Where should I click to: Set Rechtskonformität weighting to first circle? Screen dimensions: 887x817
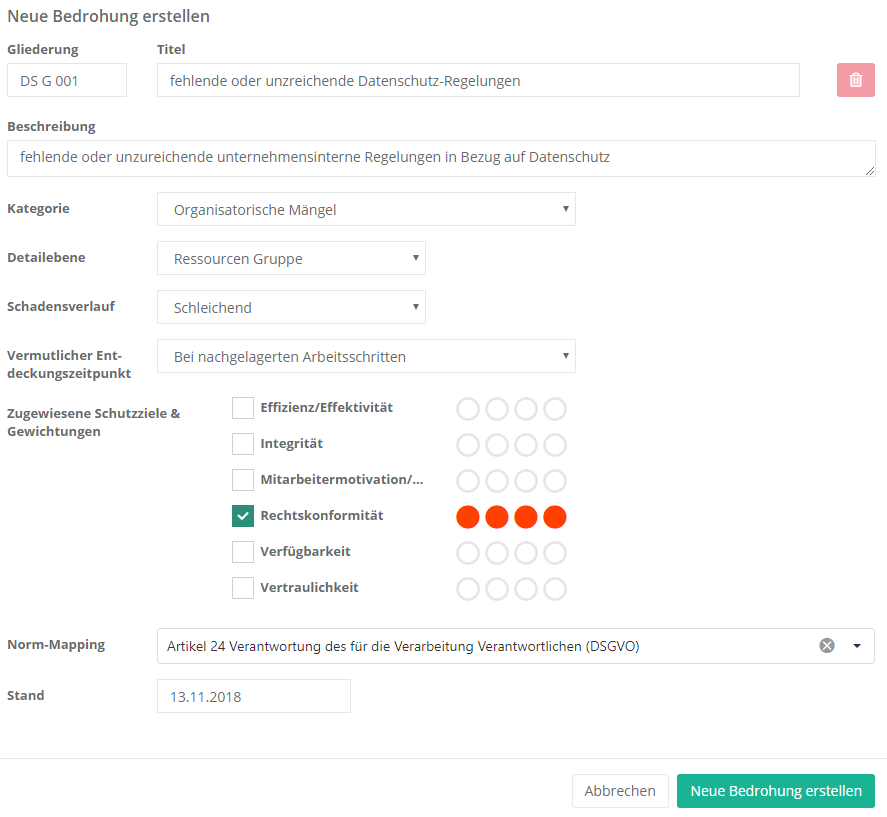[468, 517]
